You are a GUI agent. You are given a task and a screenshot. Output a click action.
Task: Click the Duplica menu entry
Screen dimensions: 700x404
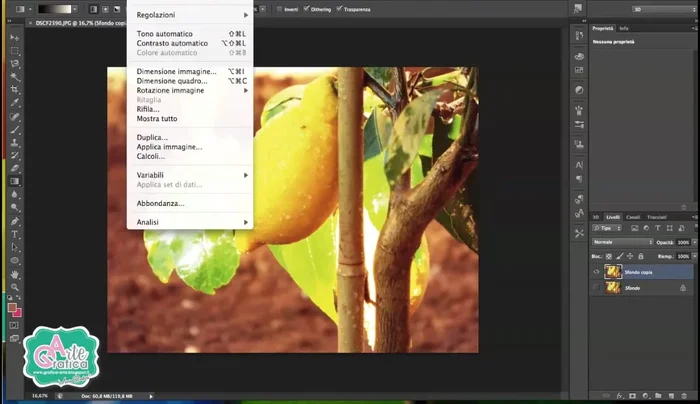(x=152, y=137)
